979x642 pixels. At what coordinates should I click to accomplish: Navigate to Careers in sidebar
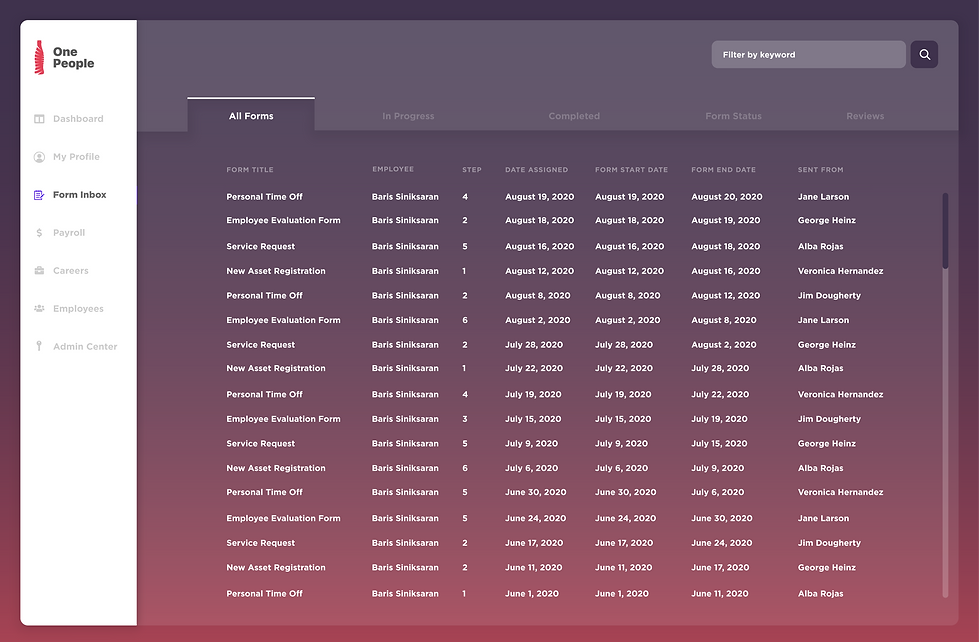[x=71, y=270]
